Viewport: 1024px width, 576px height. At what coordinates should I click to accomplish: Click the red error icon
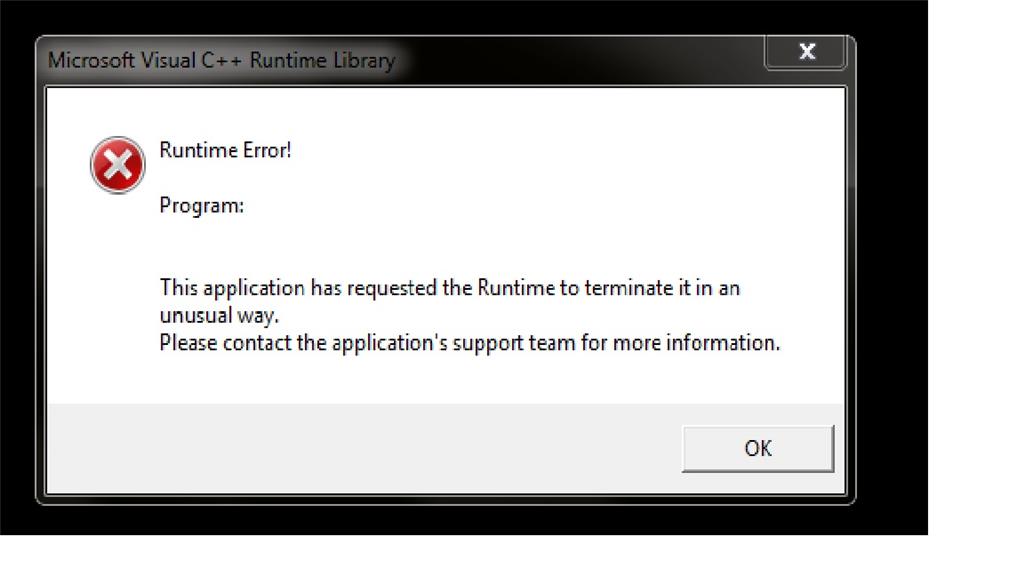pos(118,165)
